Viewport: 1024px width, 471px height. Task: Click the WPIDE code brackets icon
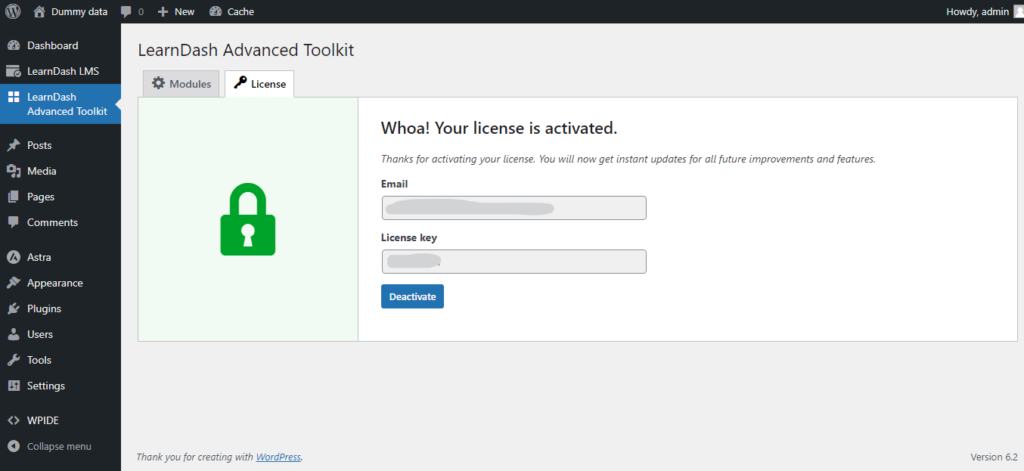pos(13,421)
